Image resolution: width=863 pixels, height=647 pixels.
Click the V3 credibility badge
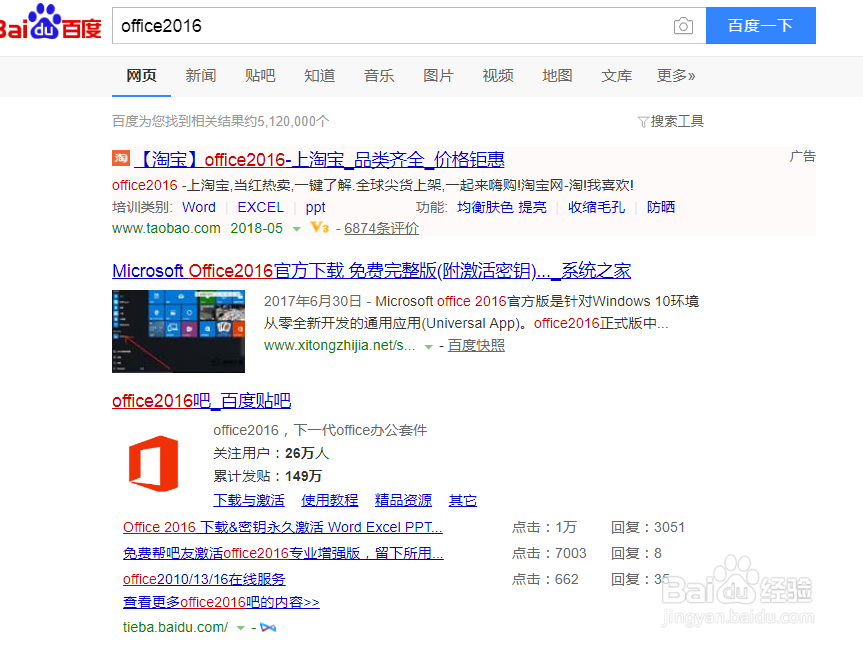[x=319, y=227]
